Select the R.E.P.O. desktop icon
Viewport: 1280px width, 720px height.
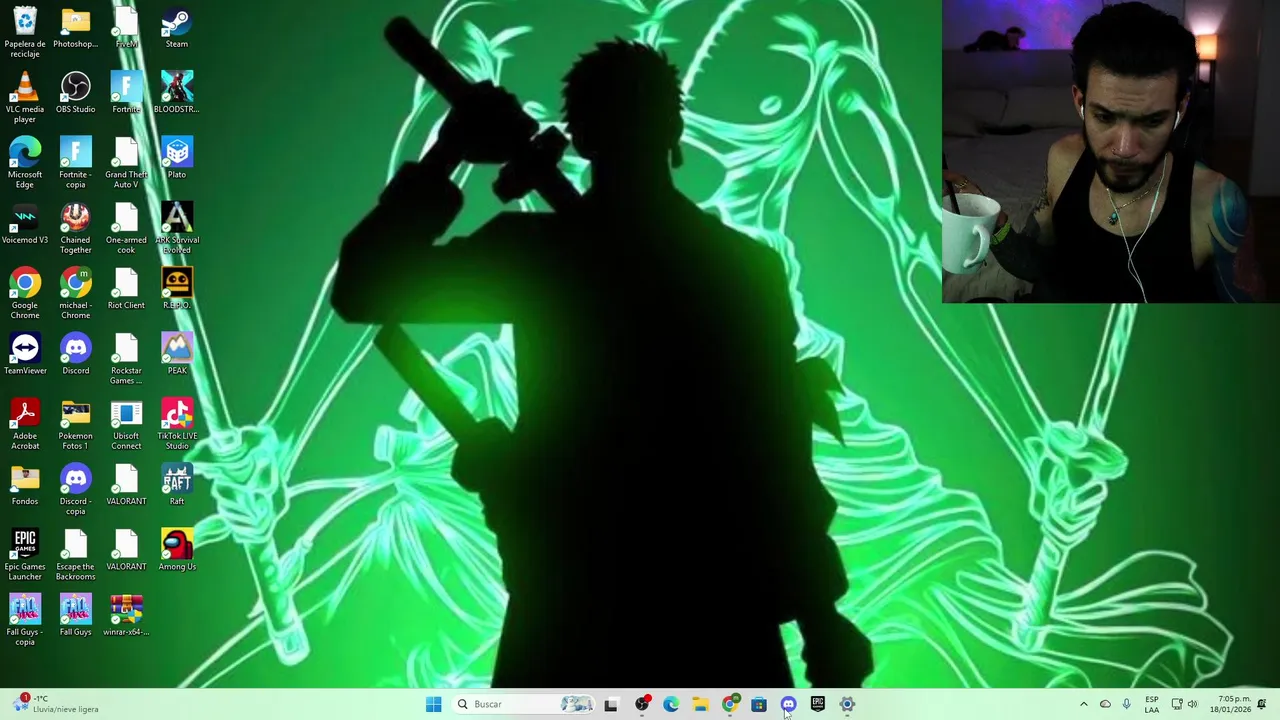tap(176, 289)
